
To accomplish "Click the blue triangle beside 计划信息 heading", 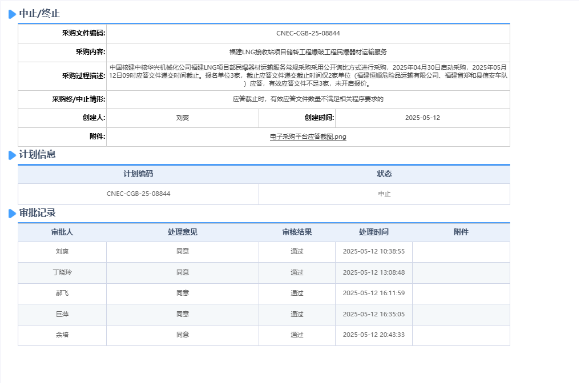I will (12, 155).
